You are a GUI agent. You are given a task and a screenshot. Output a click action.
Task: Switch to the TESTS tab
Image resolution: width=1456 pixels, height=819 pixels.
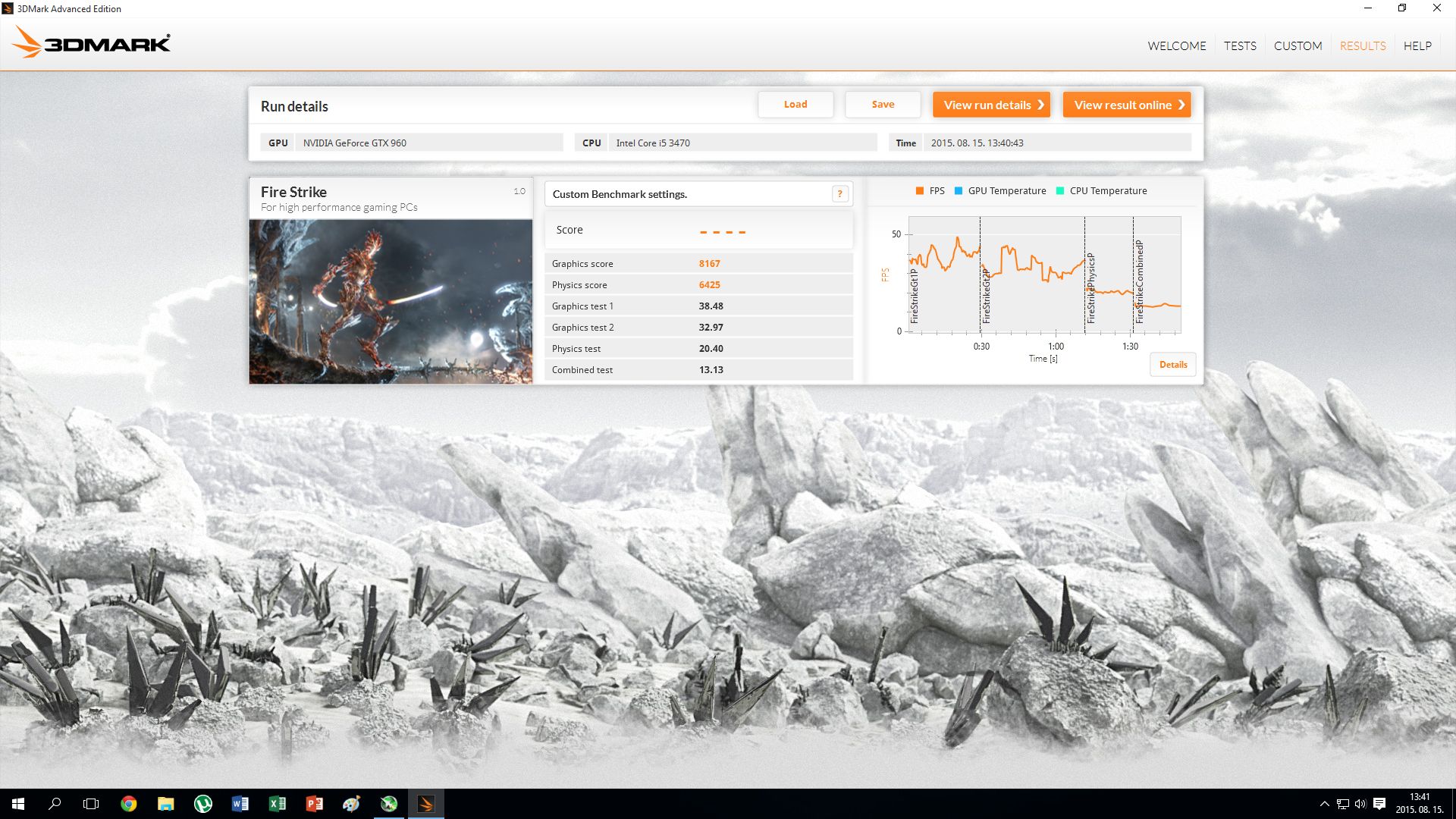1240,46
